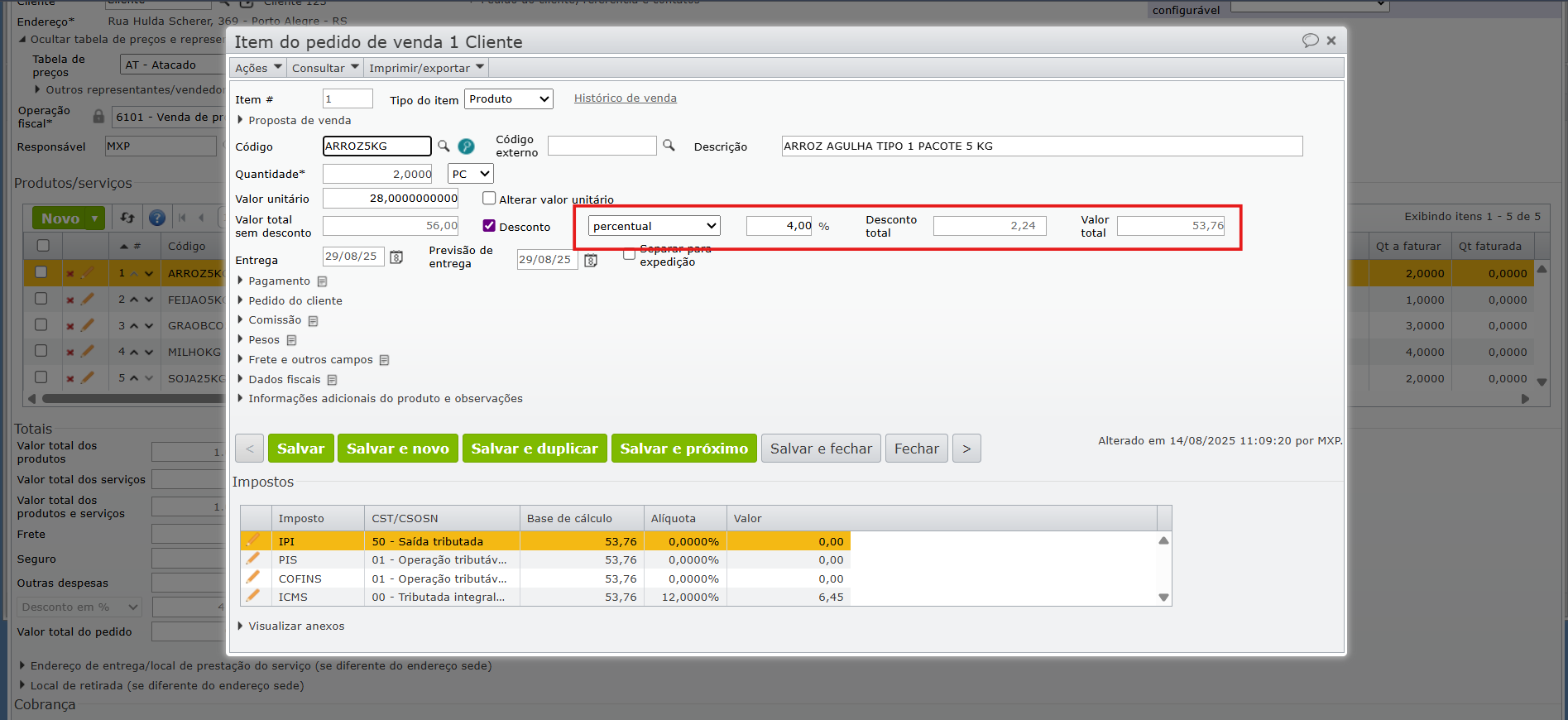
Task: Click the blue product info icon
Action: pyautogui.click(x=467, y=146)
